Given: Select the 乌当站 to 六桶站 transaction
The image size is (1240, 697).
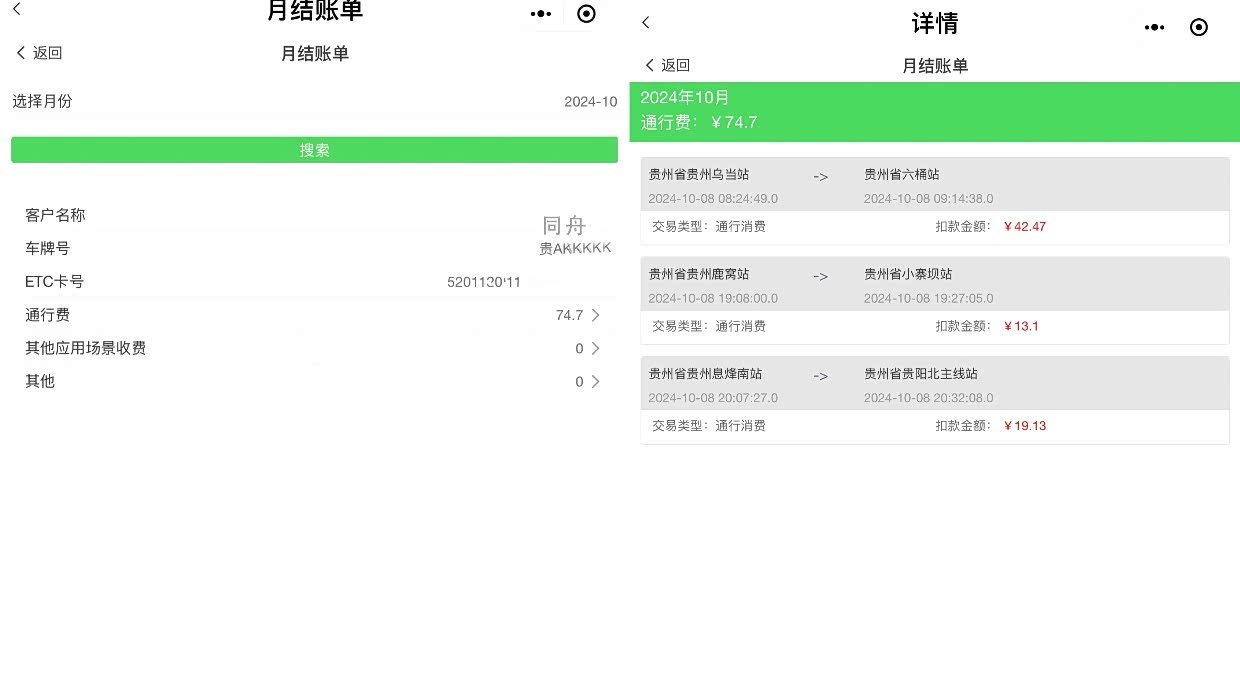Looking at the screenshot, I should click(934, 186).
